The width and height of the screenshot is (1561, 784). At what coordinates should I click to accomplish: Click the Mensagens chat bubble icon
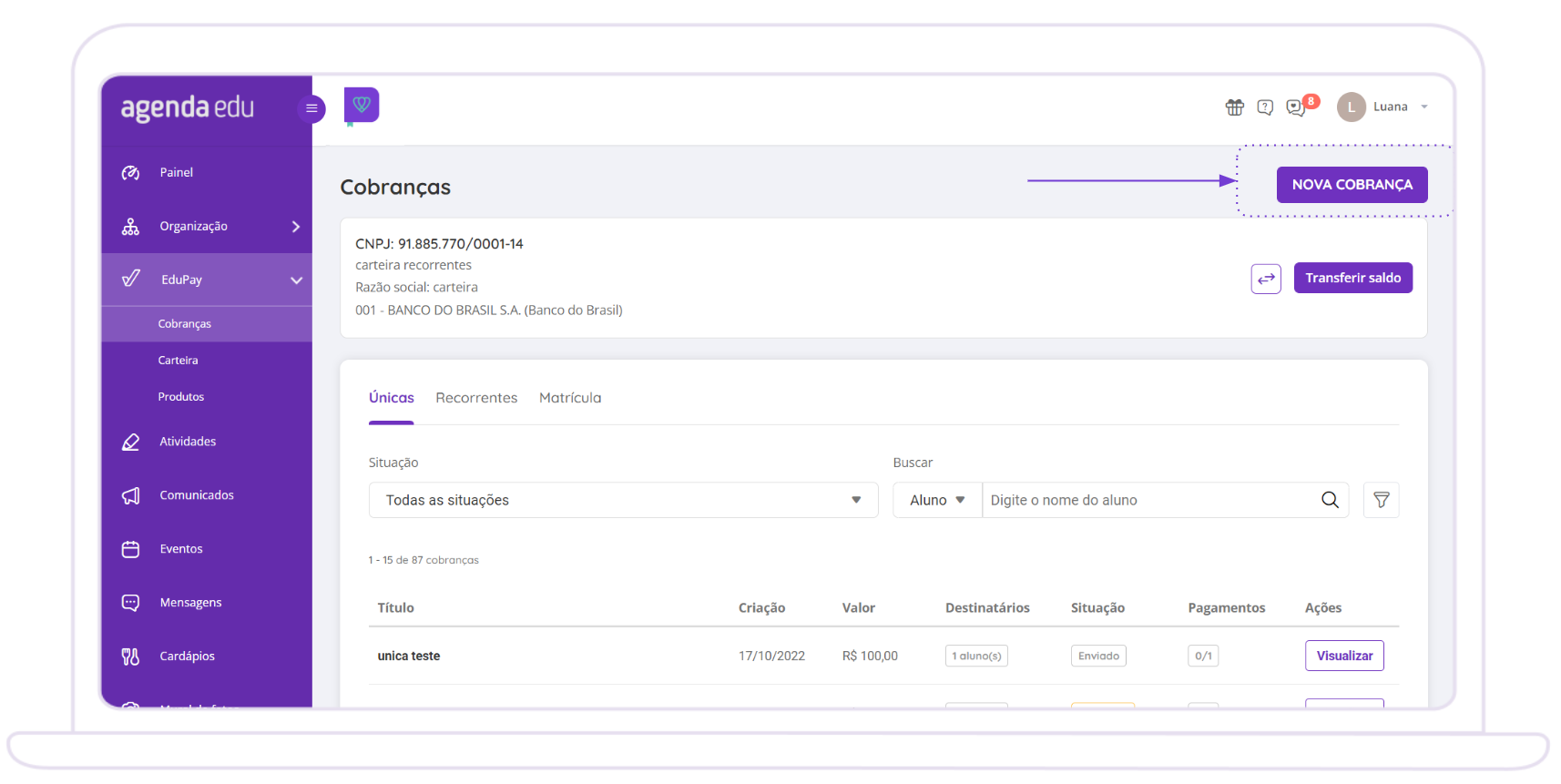131,603
